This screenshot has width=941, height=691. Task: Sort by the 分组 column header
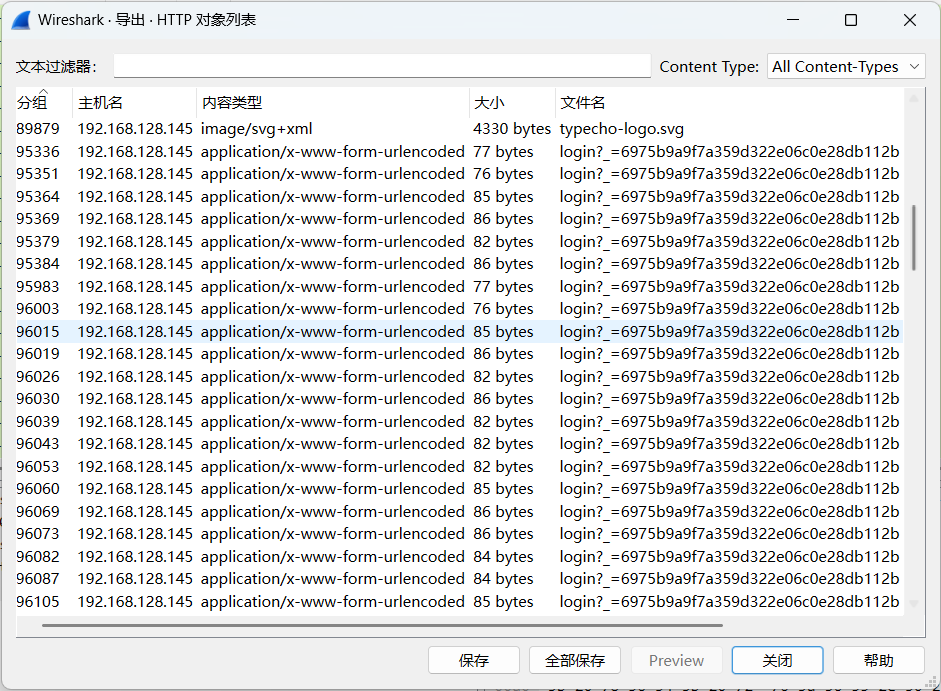point(44,102)
